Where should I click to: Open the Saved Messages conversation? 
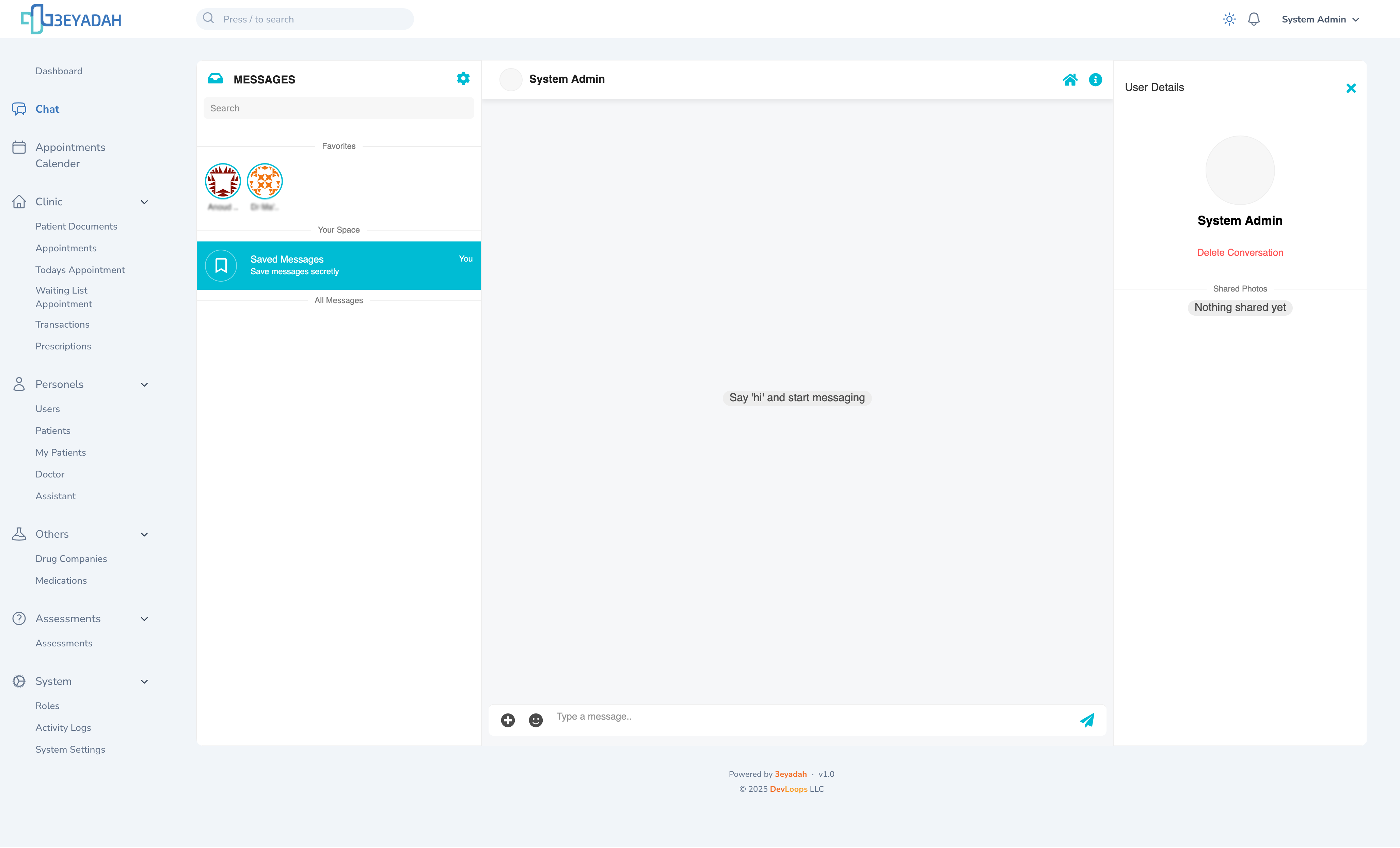pos(339,265)
